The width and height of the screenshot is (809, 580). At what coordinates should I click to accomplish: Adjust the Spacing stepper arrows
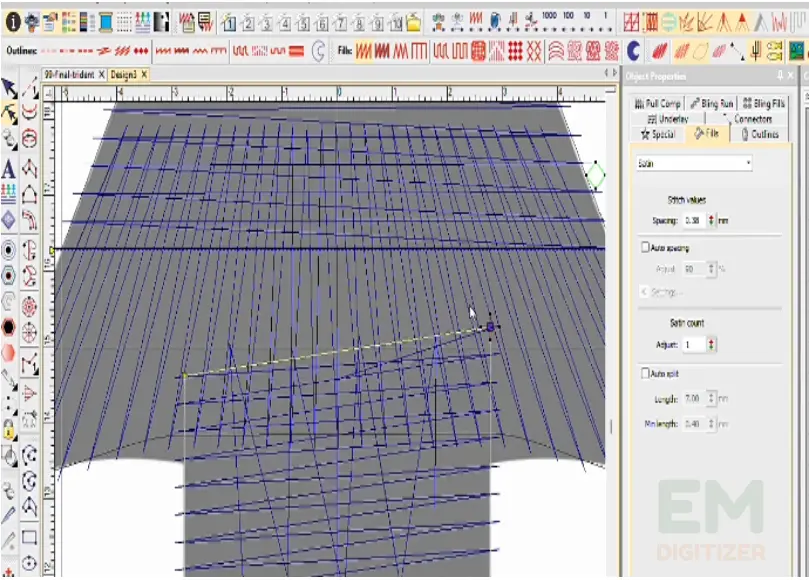click(711, 220)
